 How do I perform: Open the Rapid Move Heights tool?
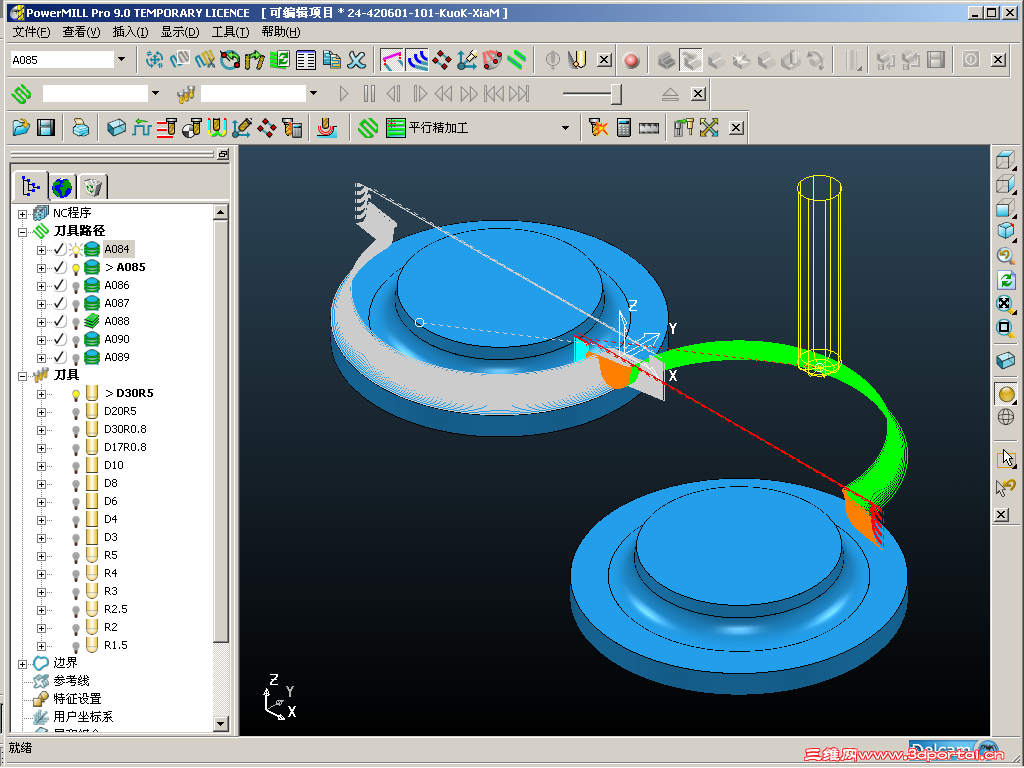tap(167, 127)
